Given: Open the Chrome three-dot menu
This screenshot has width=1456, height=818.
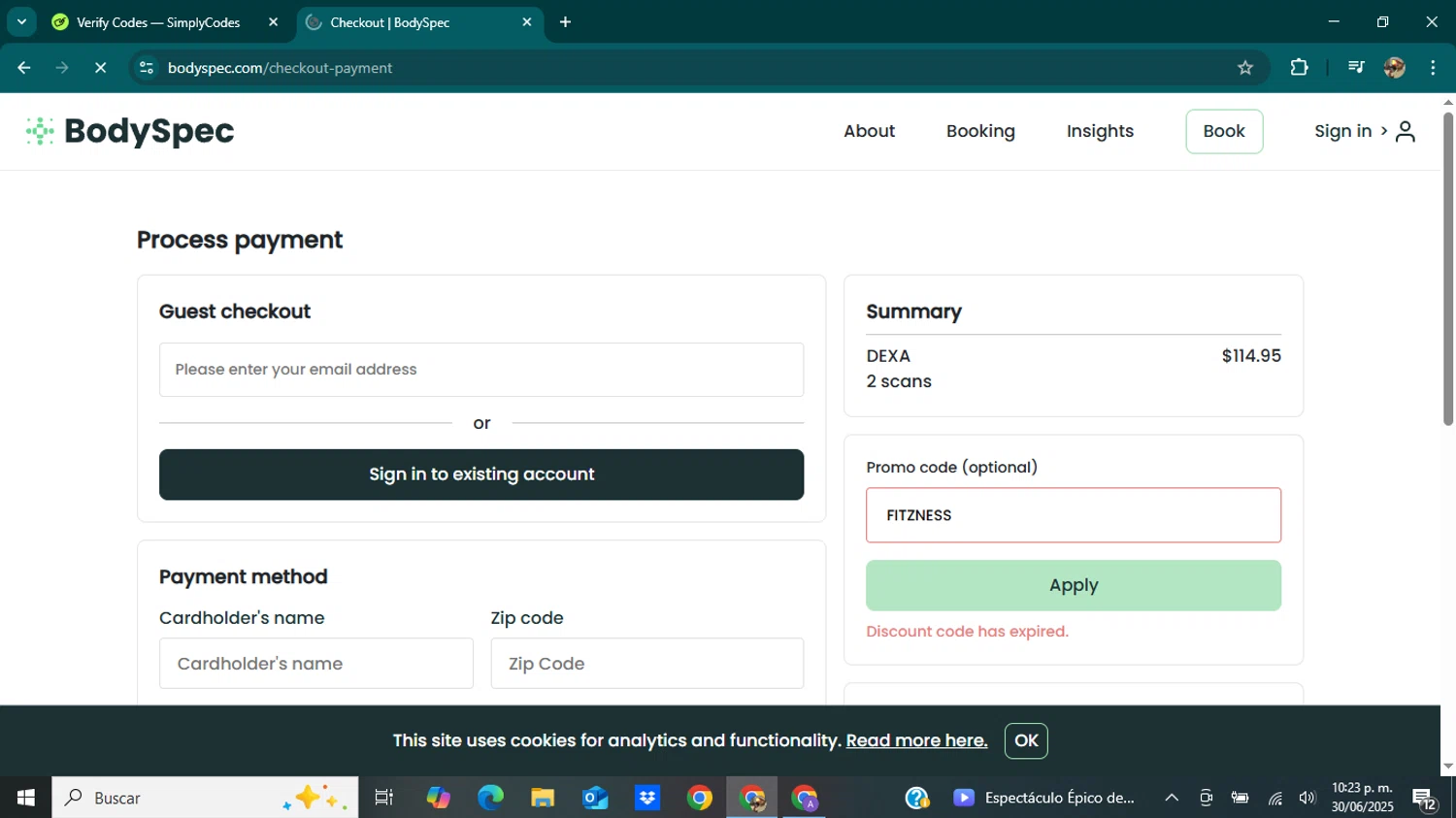Looking at the screenshot, I should [1433, 68].
